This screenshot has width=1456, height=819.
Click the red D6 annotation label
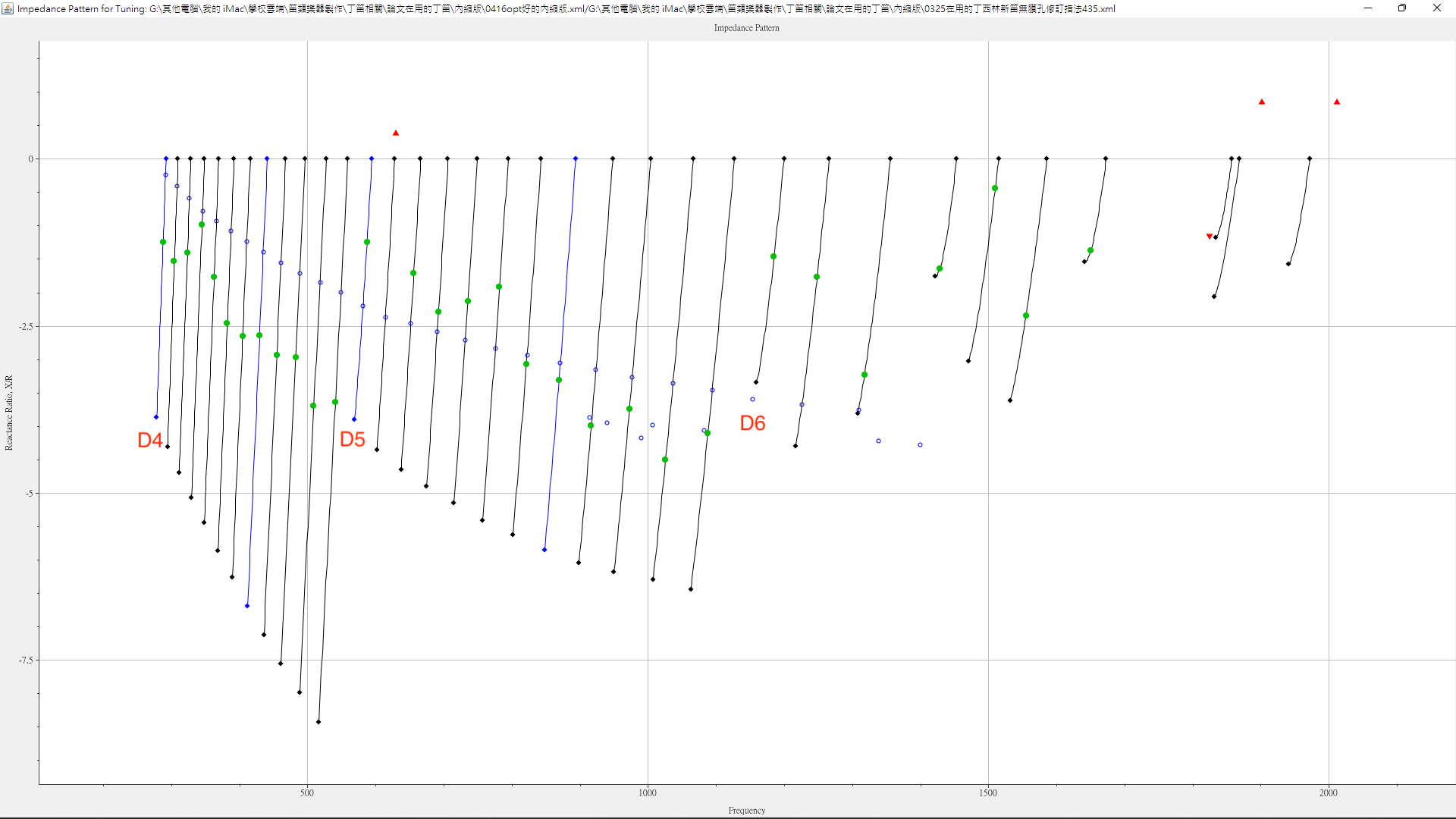click(753, 423)
